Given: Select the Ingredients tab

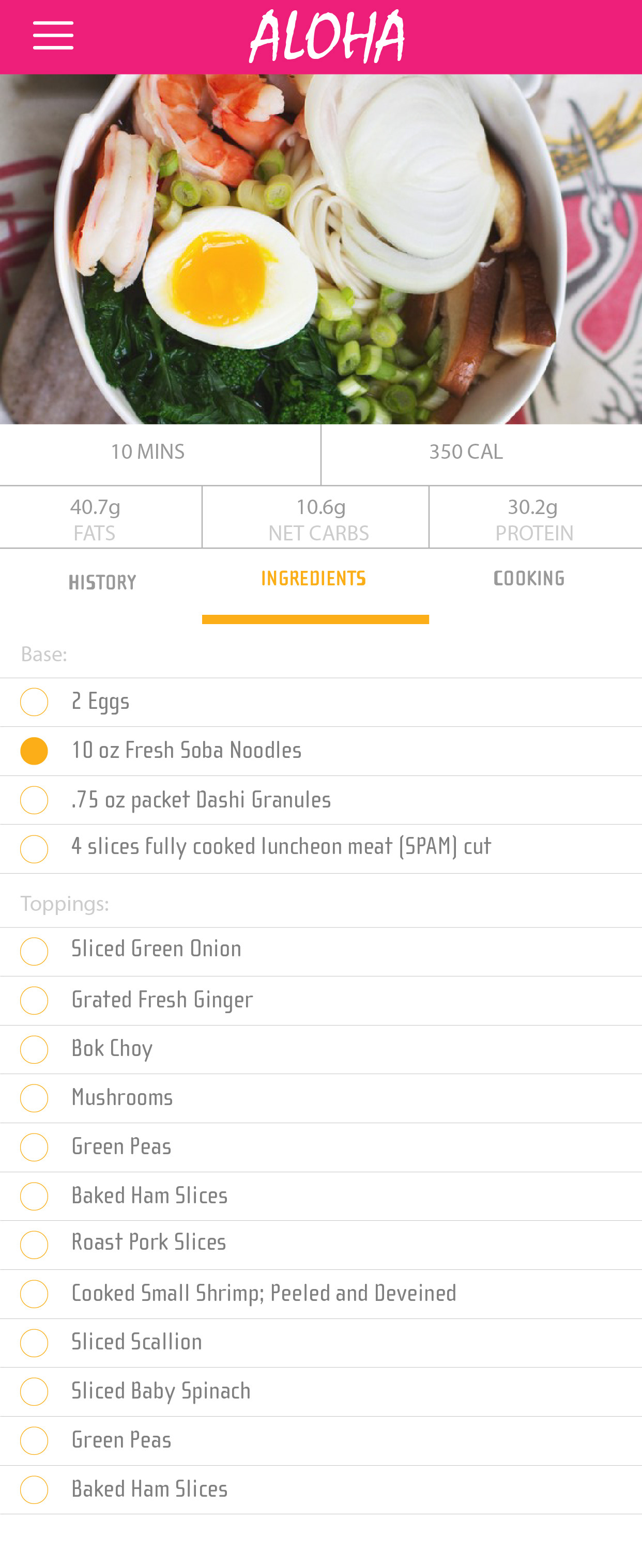Looking at the screenshot, I should [314, 579].
